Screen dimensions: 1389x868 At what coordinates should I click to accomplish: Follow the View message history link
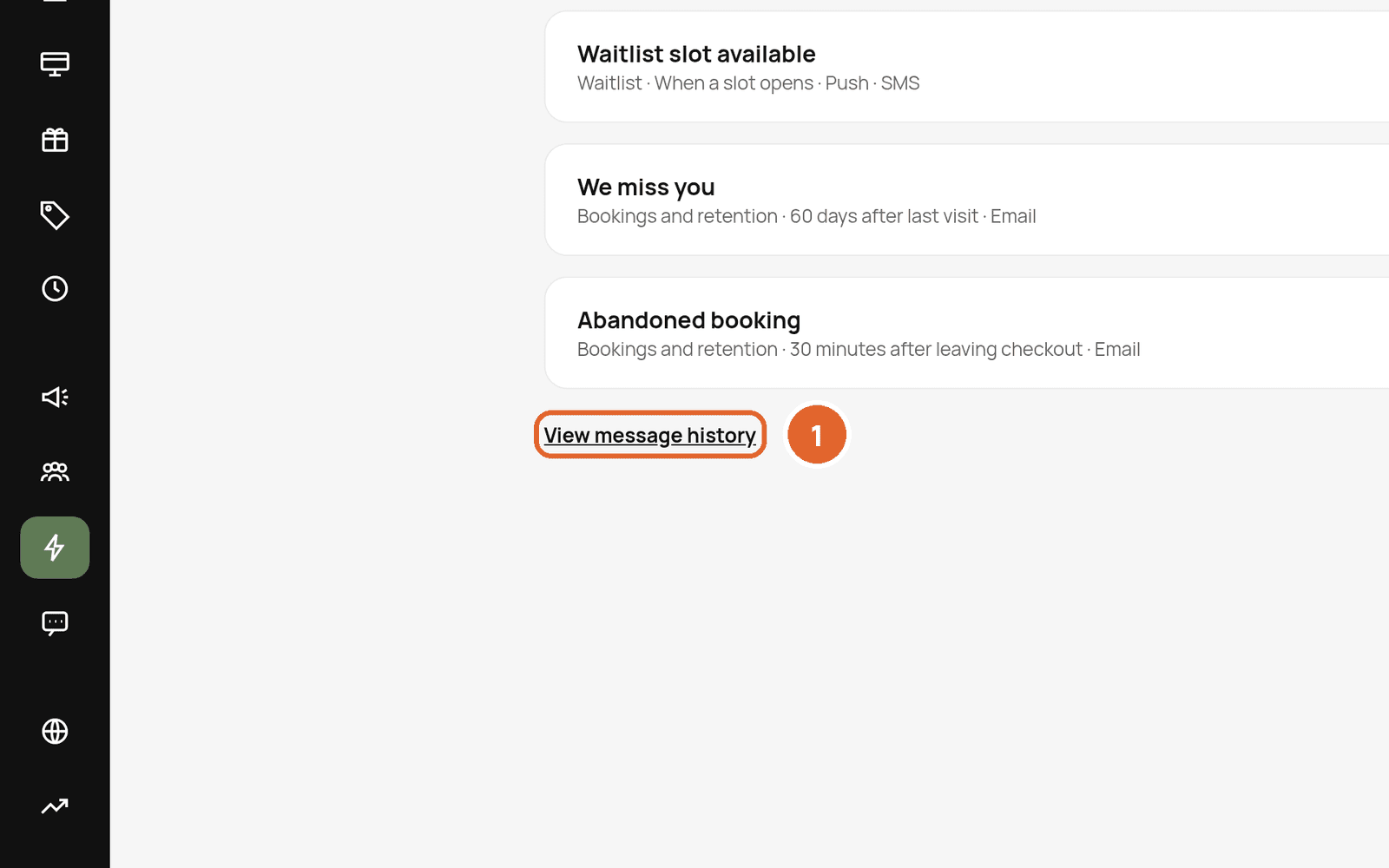coord(649,435)
